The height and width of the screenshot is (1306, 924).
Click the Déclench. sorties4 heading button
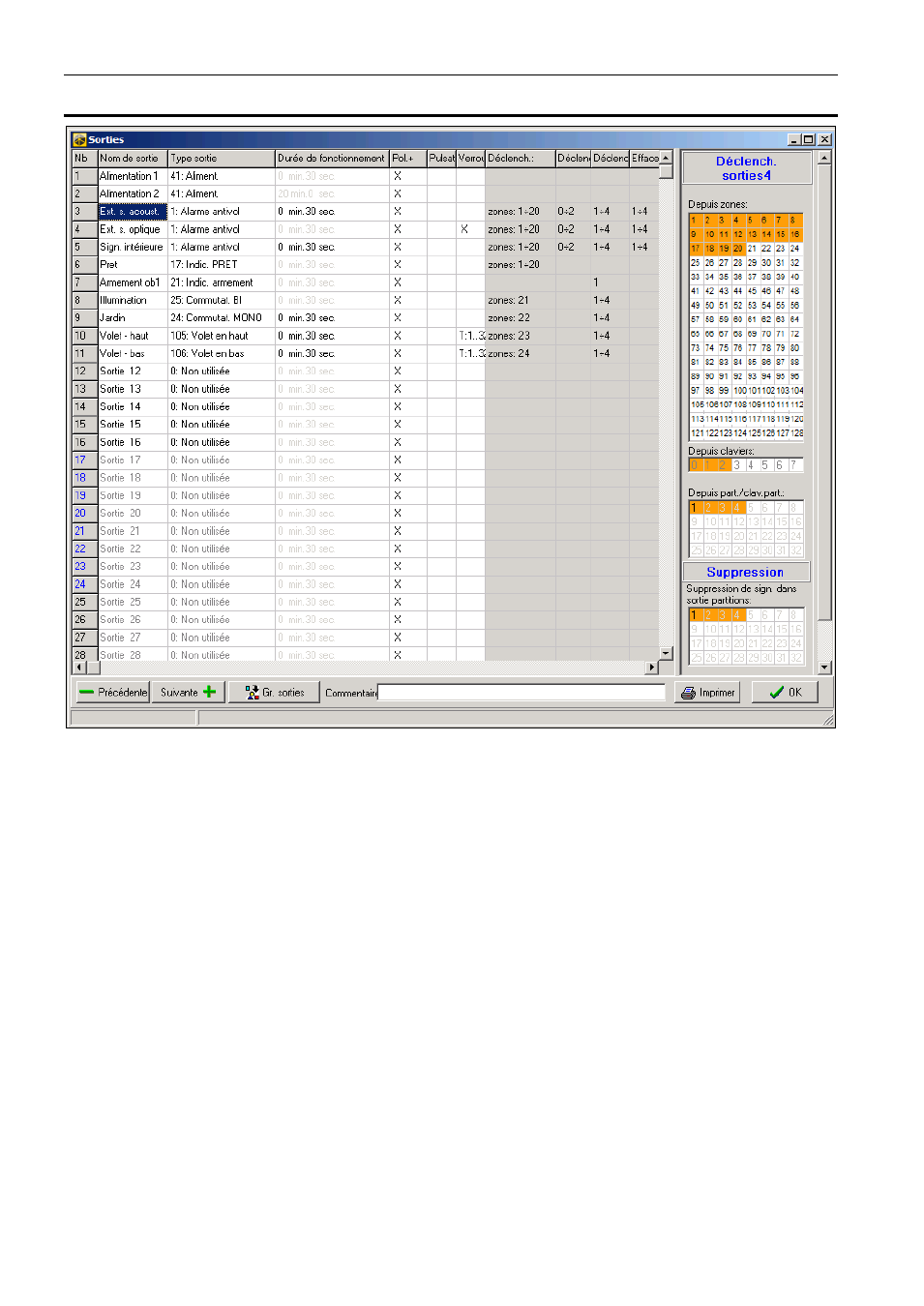(746, 168)
